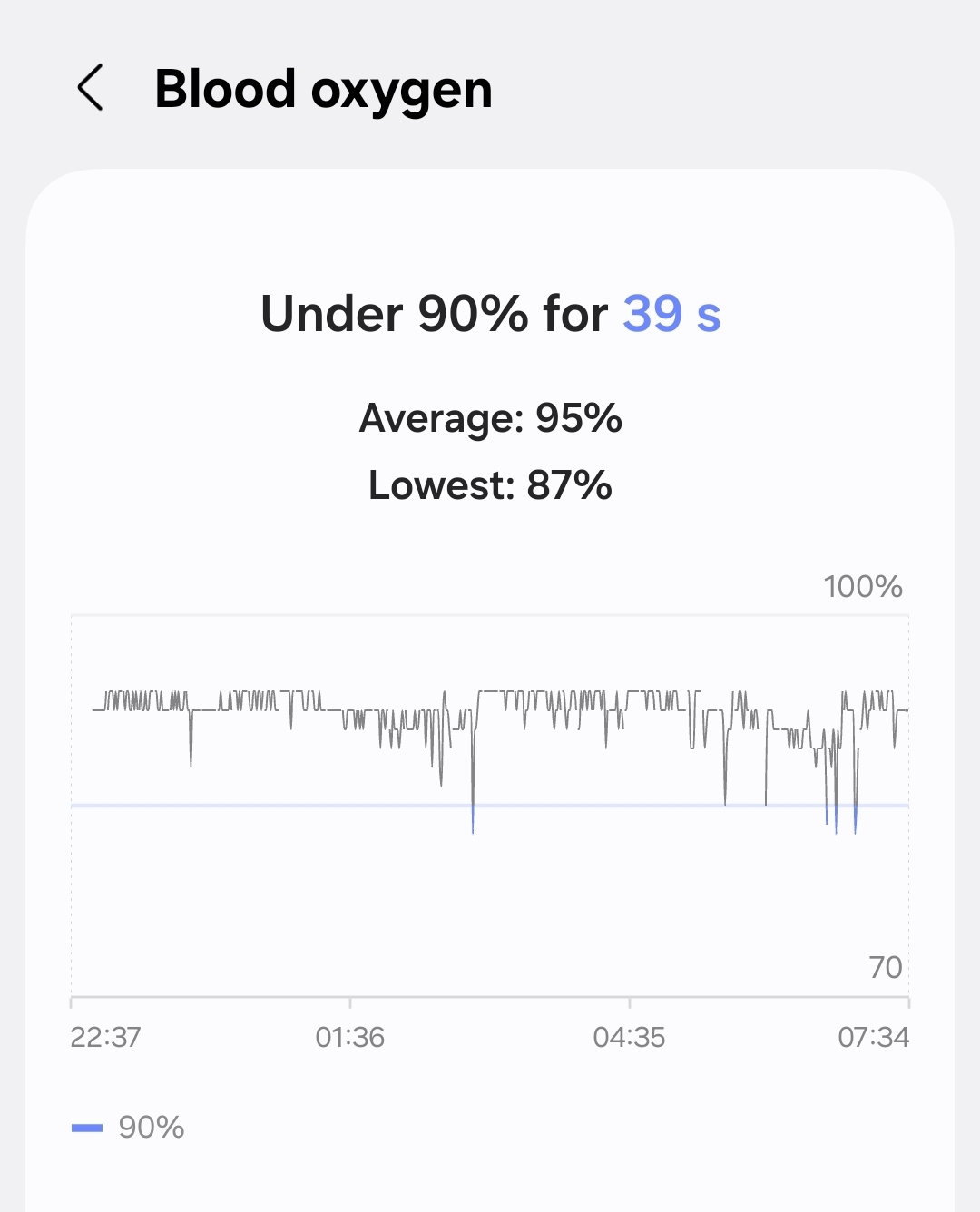The width and height of the screenshot is (980, 1212).
Task: Tap the Average: 95% reading
Action: 490,418
